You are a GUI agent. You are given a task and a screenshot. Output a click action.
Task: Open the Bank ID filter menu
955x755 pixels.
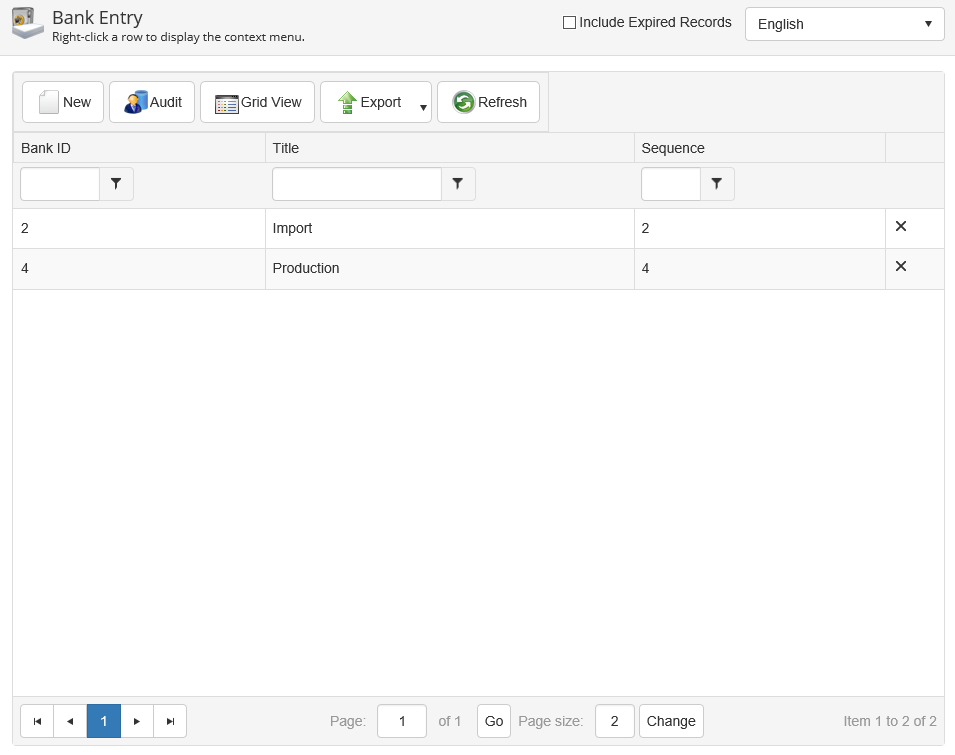pyautogui.click(x=116, y=184)
